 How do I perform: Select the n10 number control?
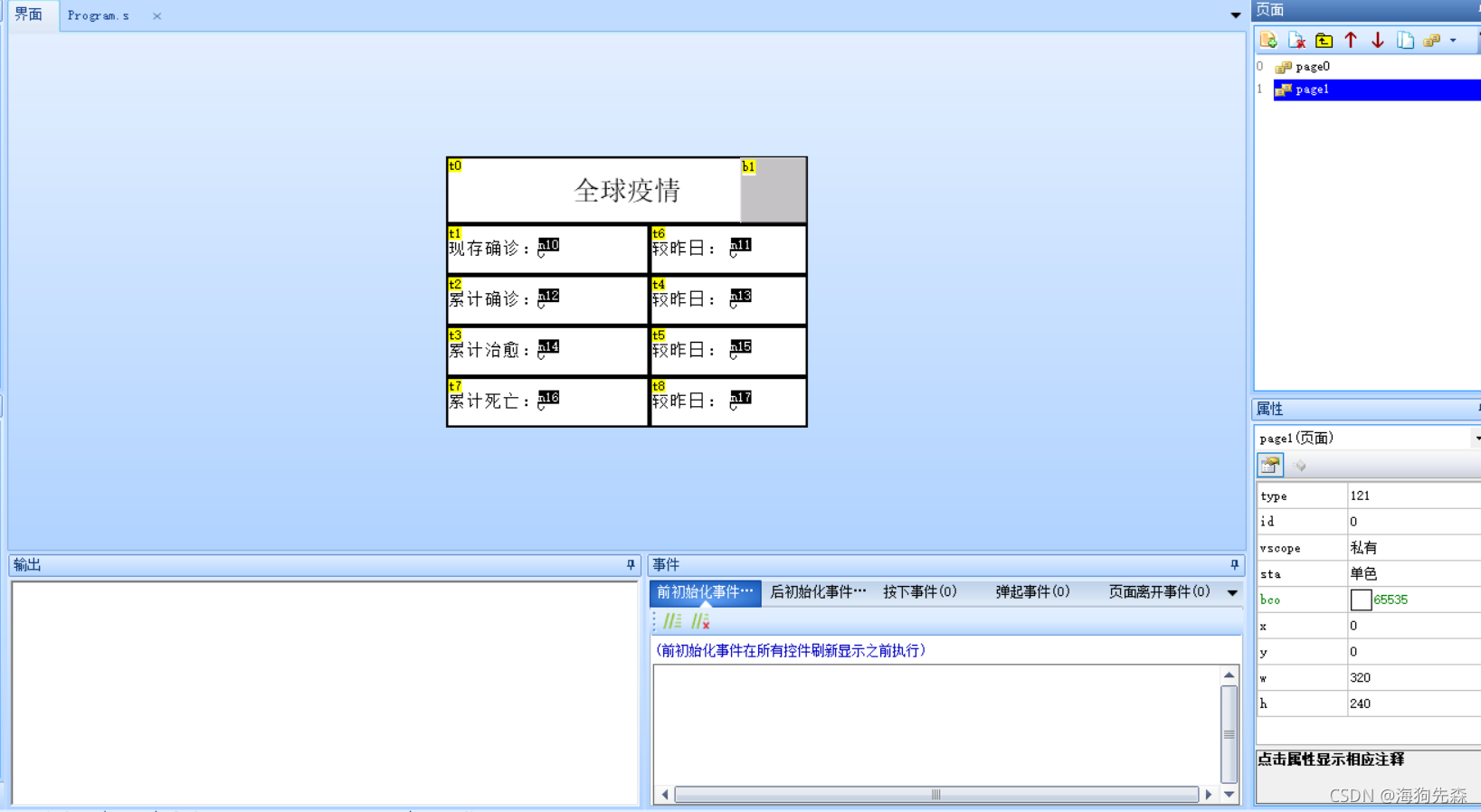coord(548,246)
